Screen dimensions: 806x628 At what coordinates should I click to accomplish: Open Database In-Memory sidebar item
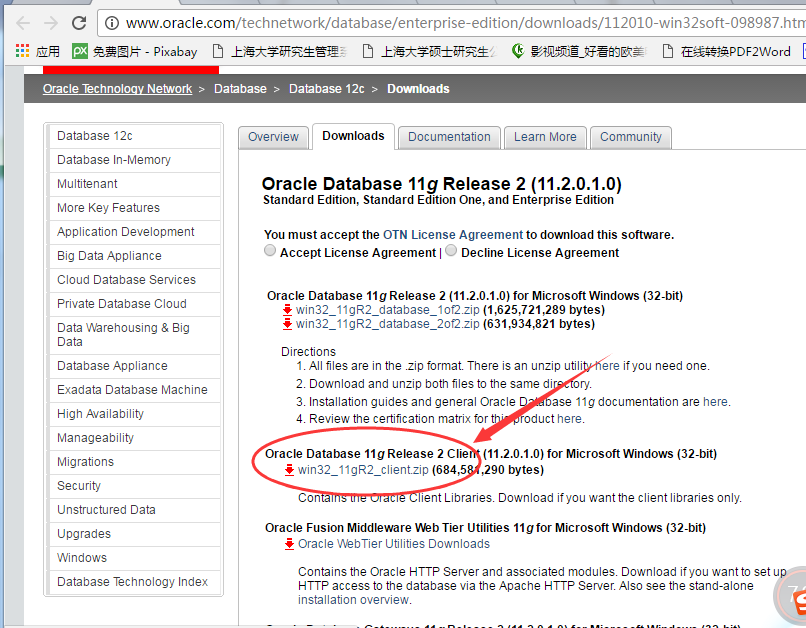(135, 160)
